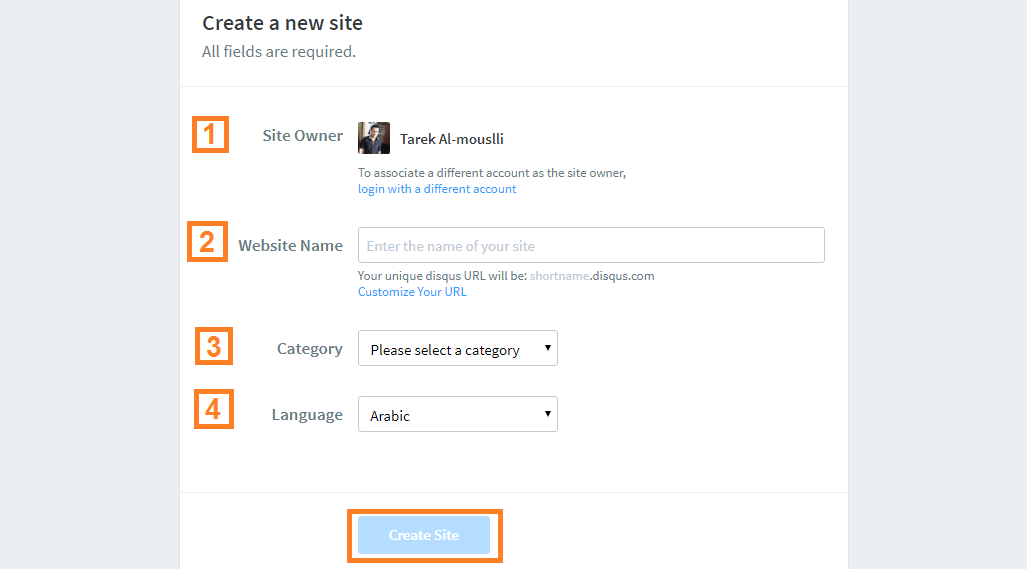Click the orange step 2 marker
The width and height of the screenshot is (1027, 569).
point(208,242)
